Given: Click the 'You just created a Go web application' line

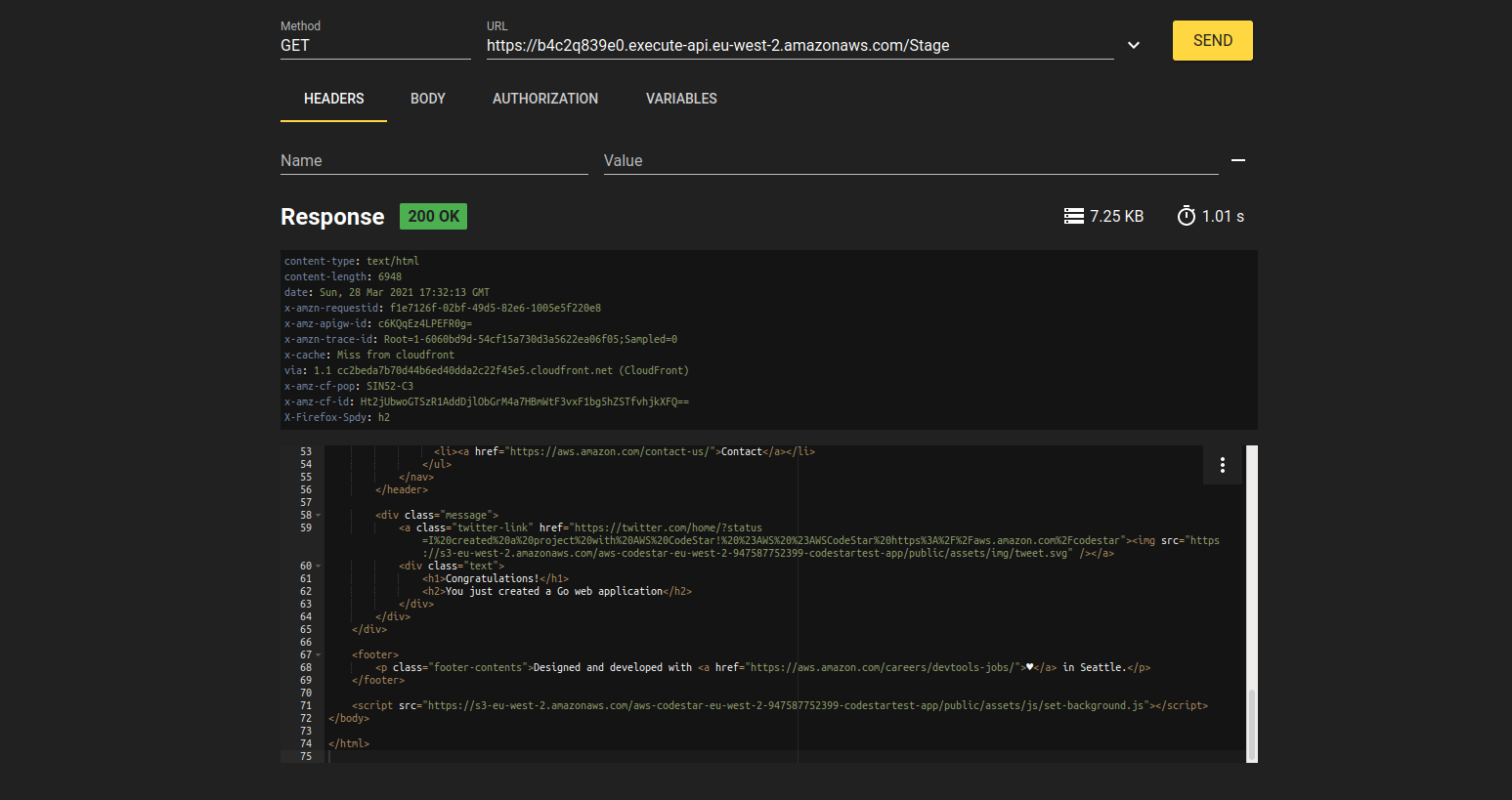Looking at the screenshot, I should coord(557,591).
